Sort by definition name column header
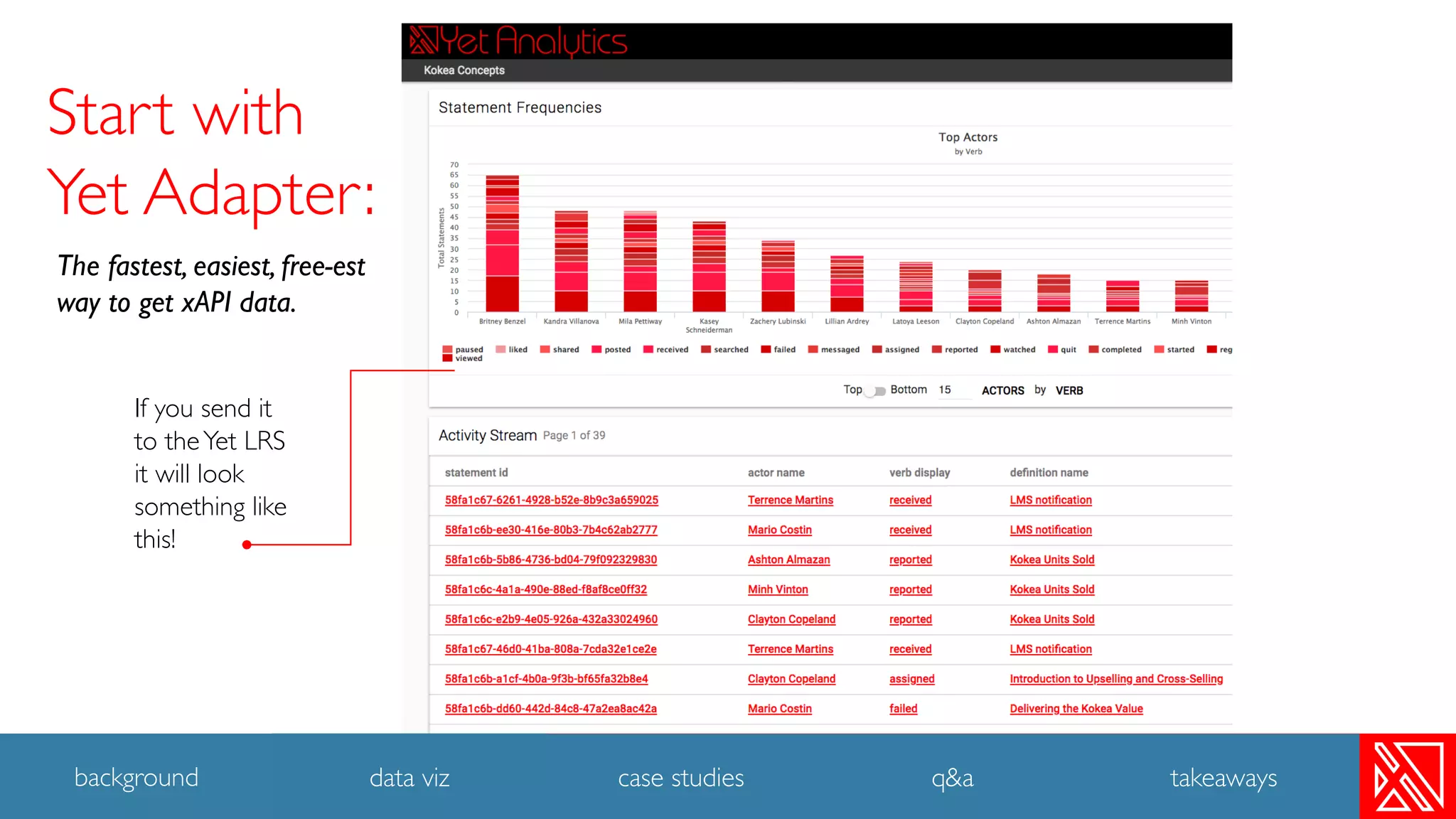The image size is (1456, 819). pos(1049,473)
